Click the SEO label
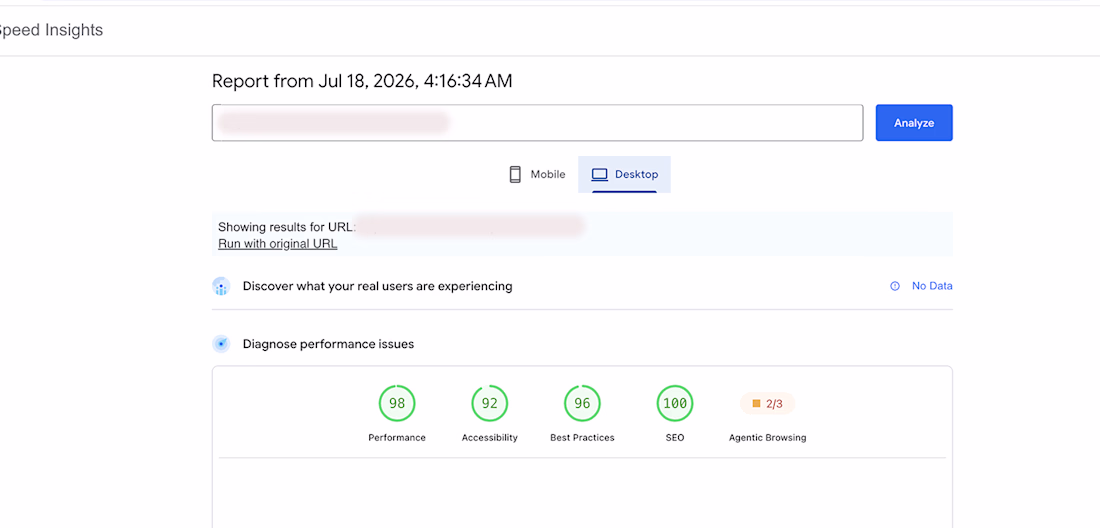 point(675,438)
